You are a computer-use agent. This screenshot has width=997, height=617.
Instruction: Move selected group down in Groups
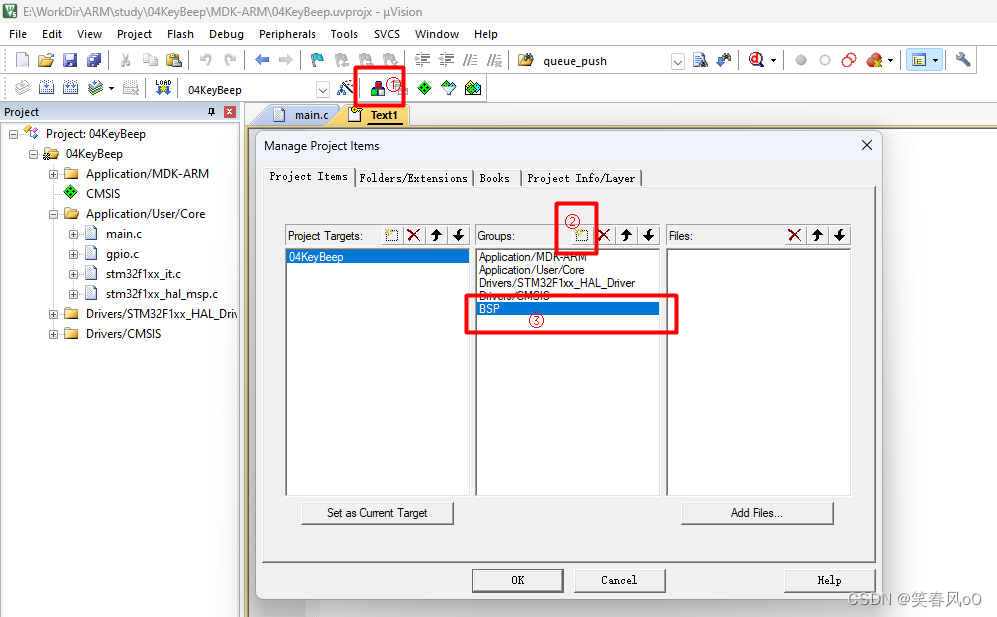click(649, 235)
